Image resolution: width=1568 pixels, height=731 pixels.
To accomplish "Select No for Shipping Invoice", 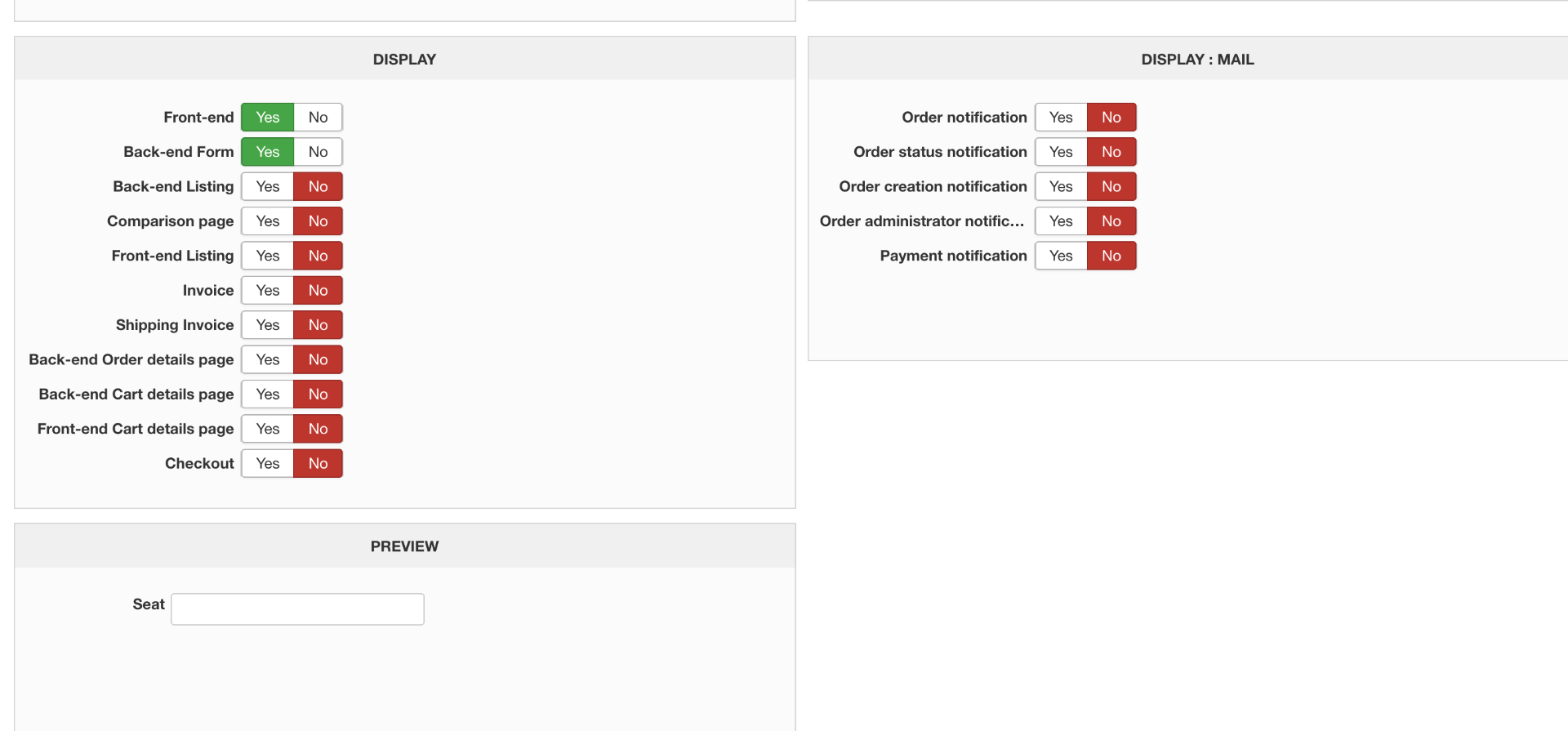I will click(x=318, y=325).
